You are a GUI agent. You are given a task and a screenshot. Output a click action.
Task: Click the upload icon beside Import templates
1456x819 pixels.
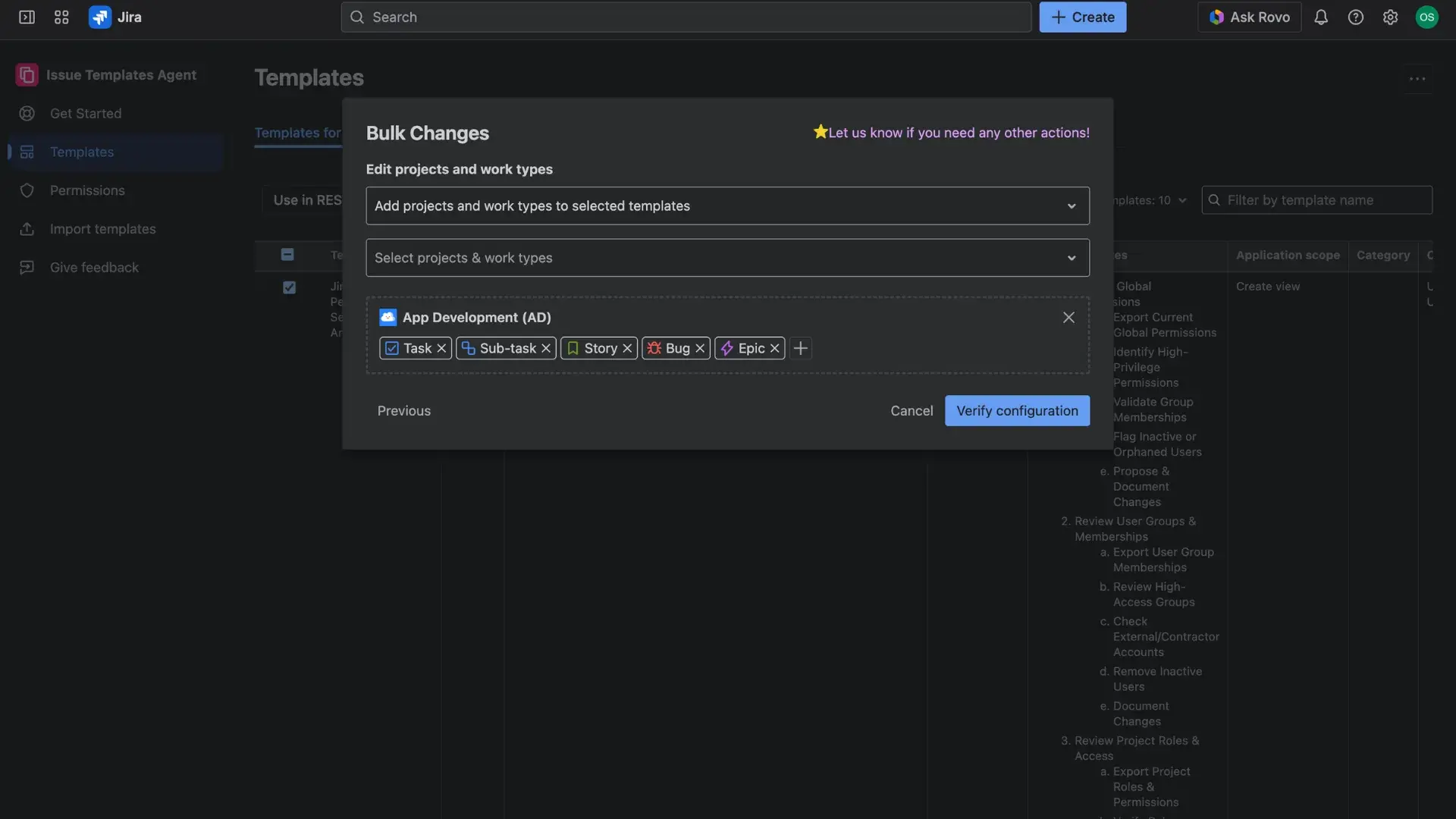[27, 228]
